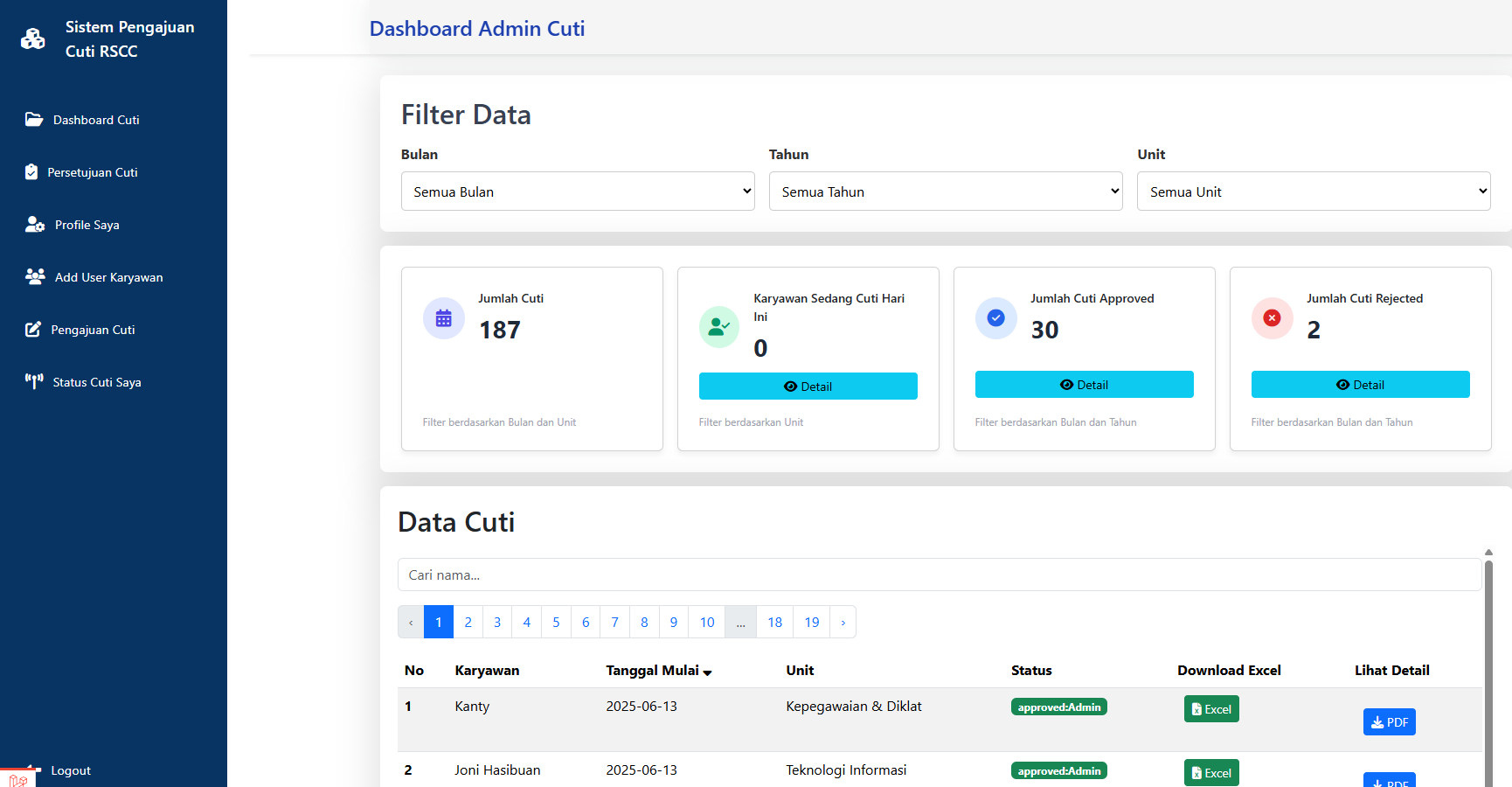Click the Profile Saya user-gear icon
This screenshot has height=787, width=1512.
(35, 225)
